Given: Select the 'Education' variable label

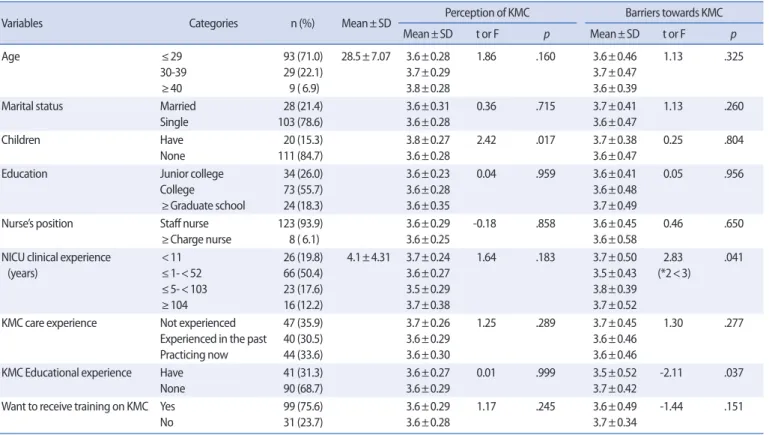Looking at the screenshot, I should click(25, 174).
